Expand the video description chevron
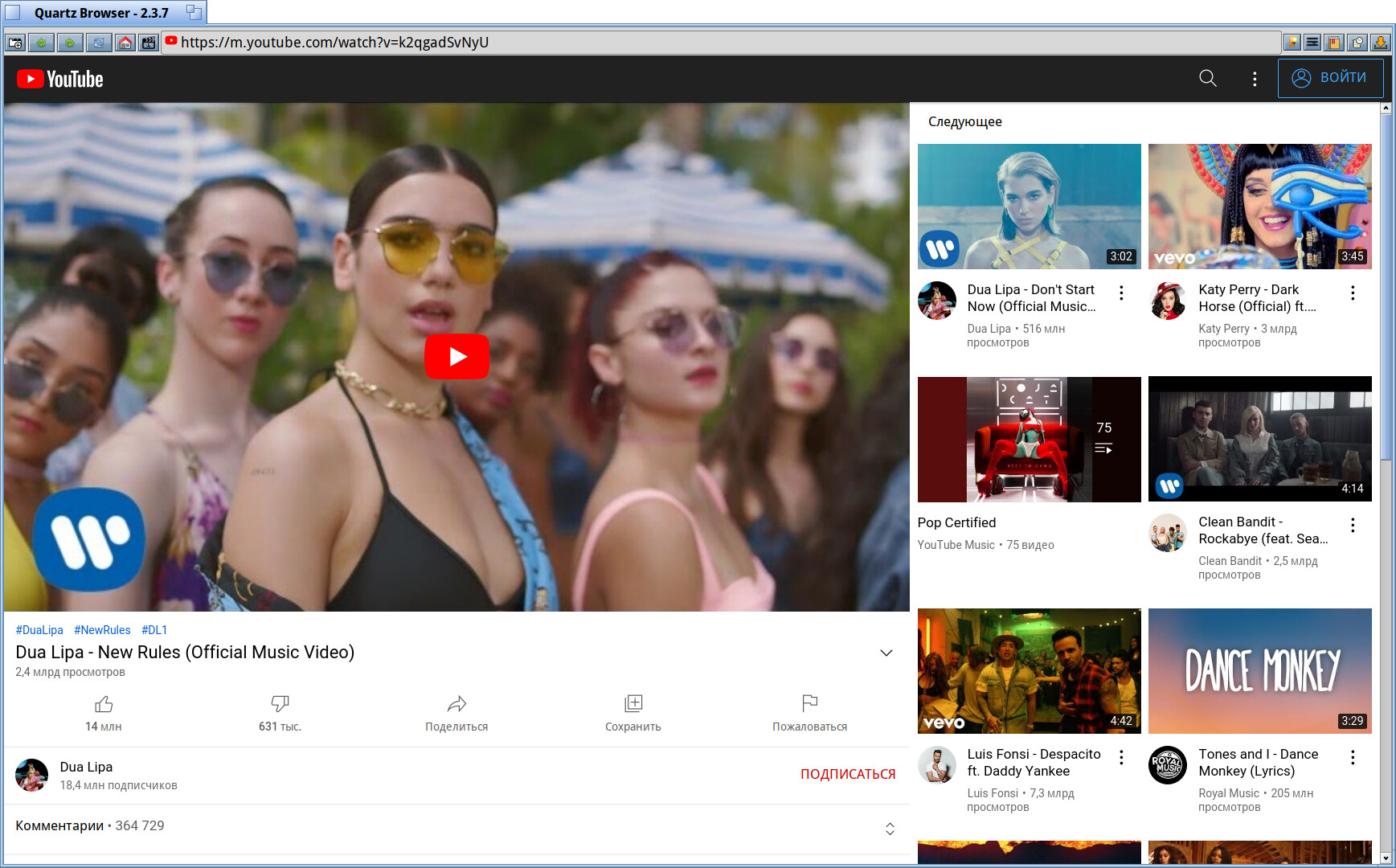 [886, 653]
